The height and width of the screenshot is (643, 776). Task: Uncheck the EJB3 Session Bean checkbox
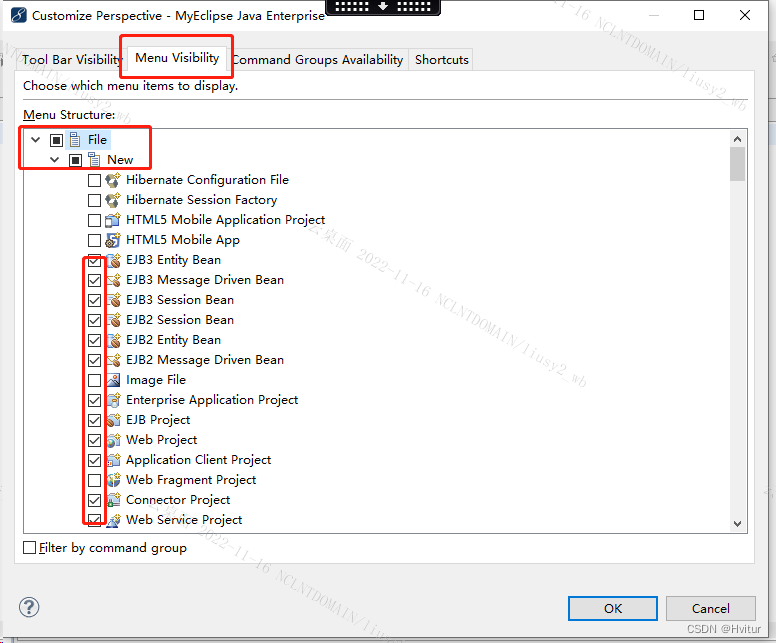94,300
